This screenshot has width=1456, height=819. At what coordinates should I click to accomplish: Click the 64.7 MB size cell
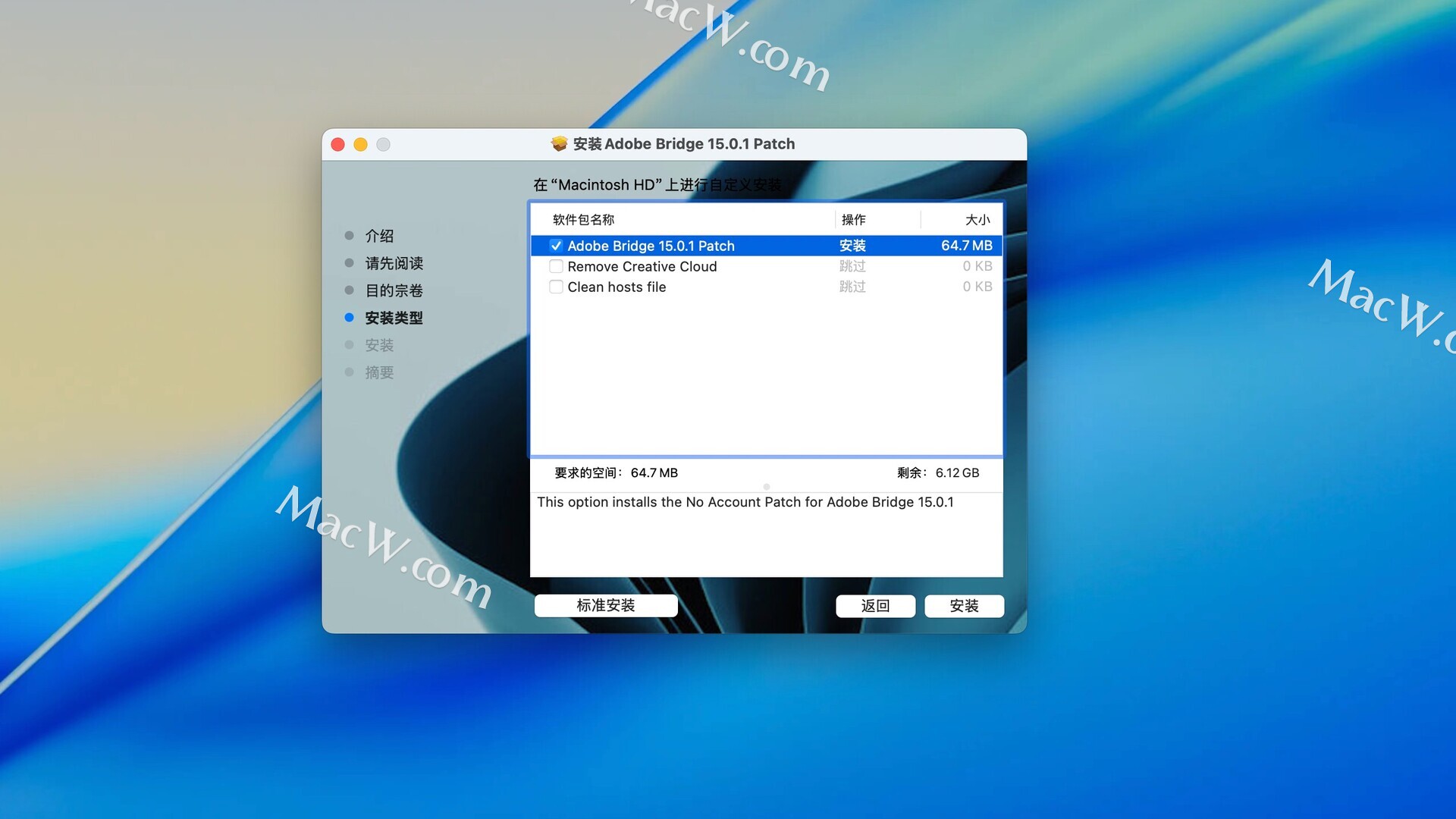coord(967,246)
